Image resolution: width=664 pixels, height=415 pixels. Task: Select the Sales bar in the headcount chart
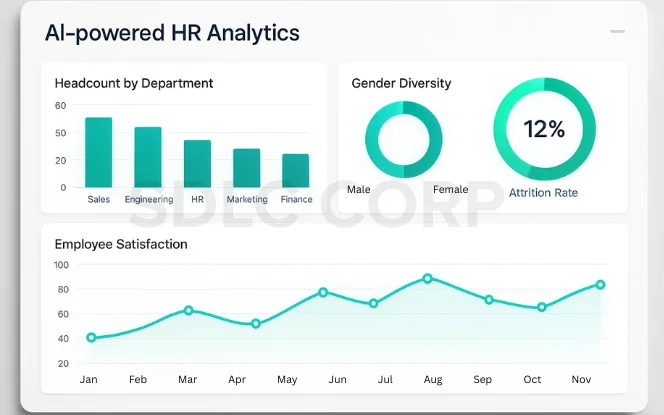click(98, 152)
